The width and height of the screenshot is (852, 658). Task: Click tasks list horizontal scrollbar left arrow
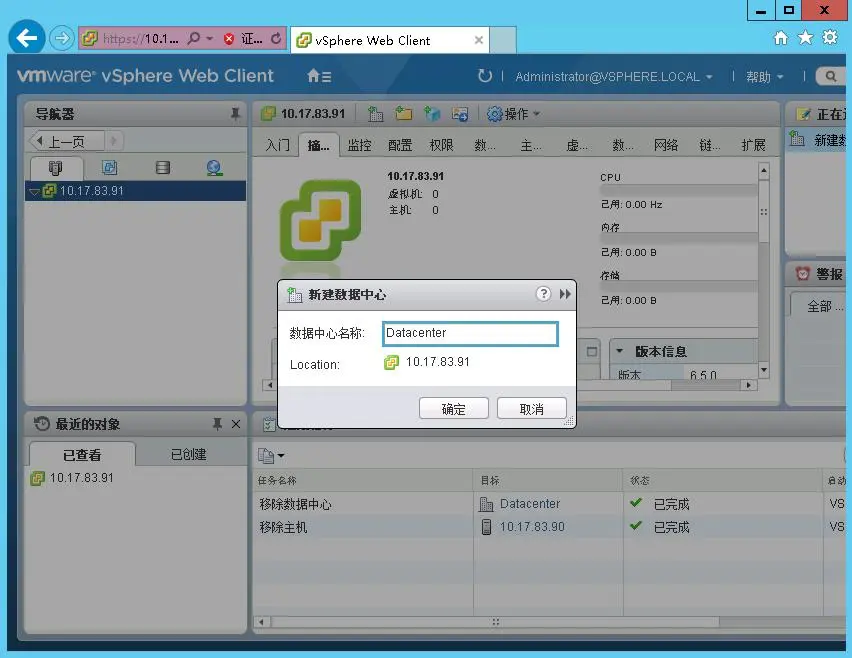[261, 622]
